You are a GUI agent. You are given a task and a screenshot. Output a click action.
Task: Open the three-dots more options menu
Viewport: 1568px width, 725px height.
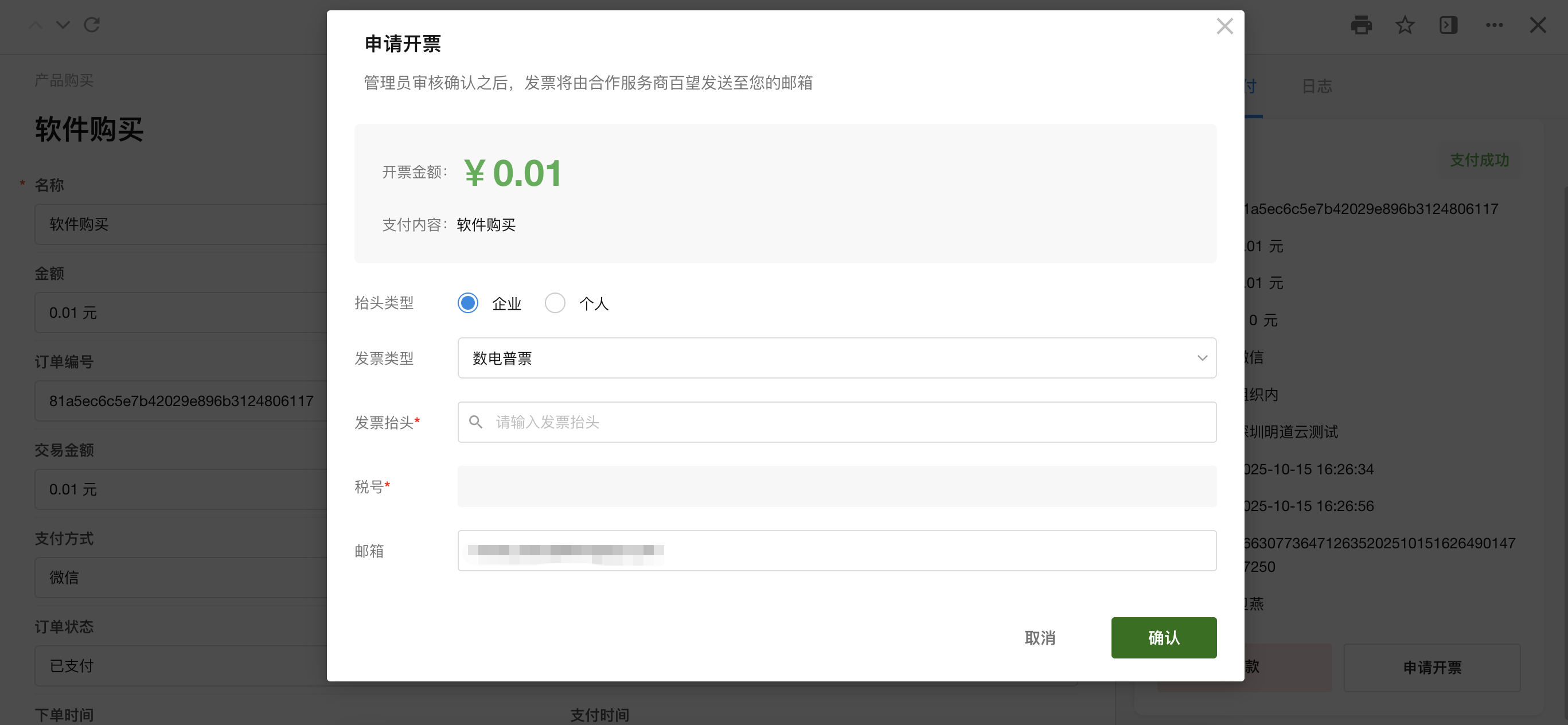click(x=1494, y=25)
